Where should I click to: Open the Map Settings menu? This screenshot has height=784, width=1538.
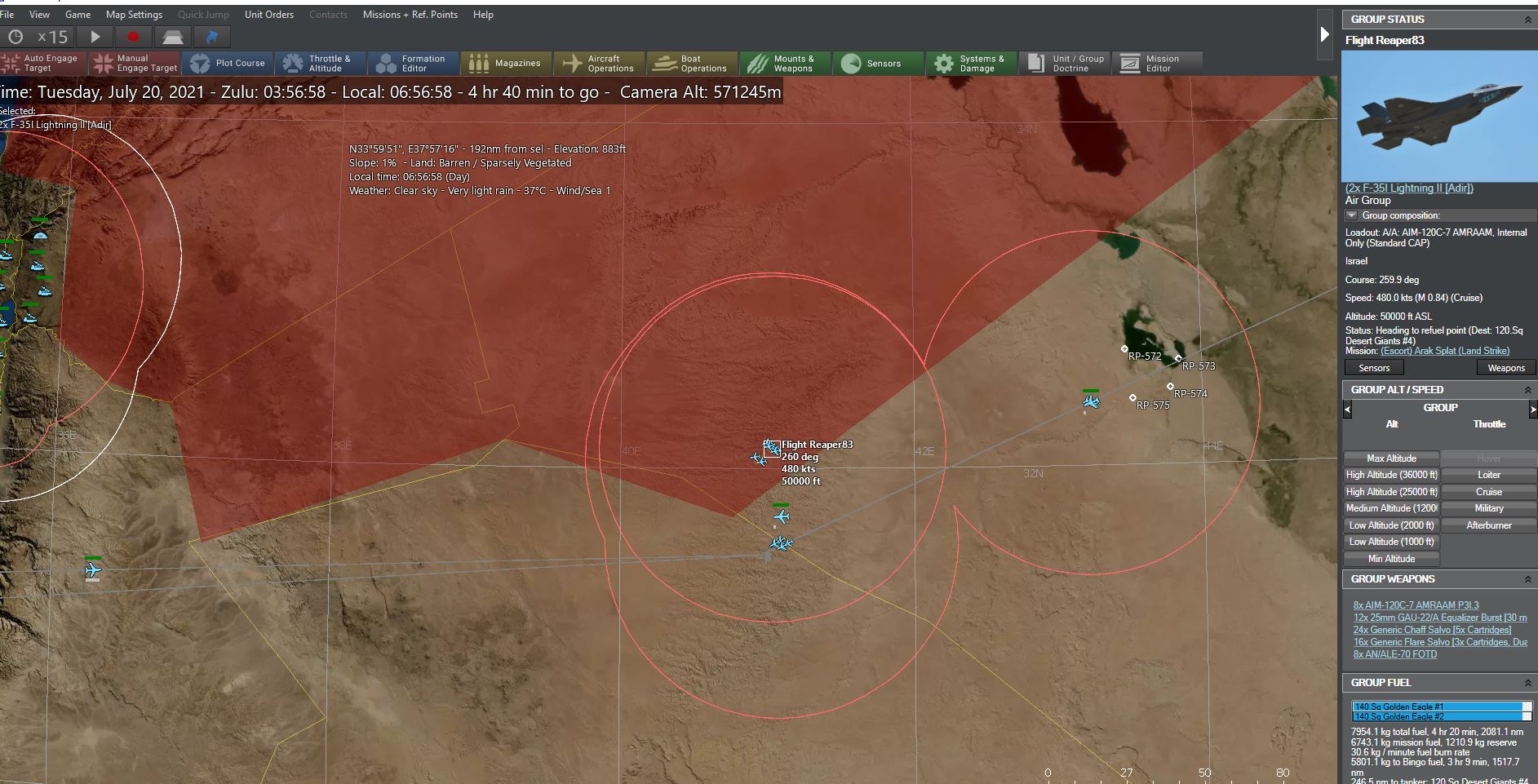point(134,15)
